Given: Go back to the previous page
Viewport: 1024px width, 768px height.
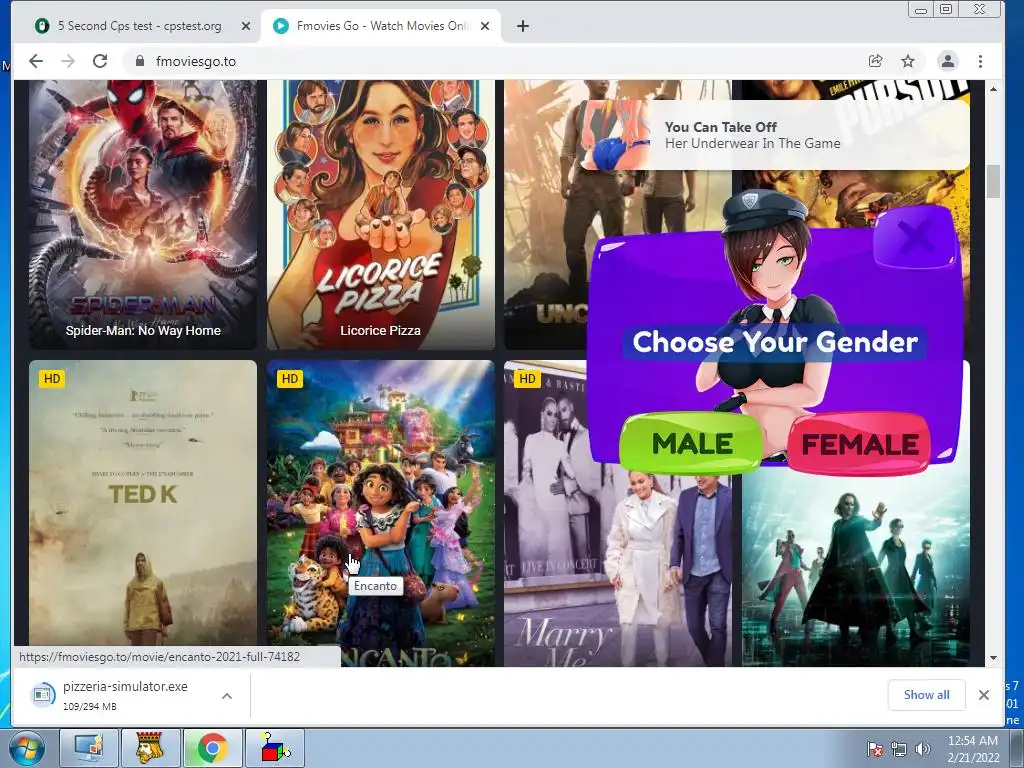Looking at the screenshot, I should tap(36, 61).
